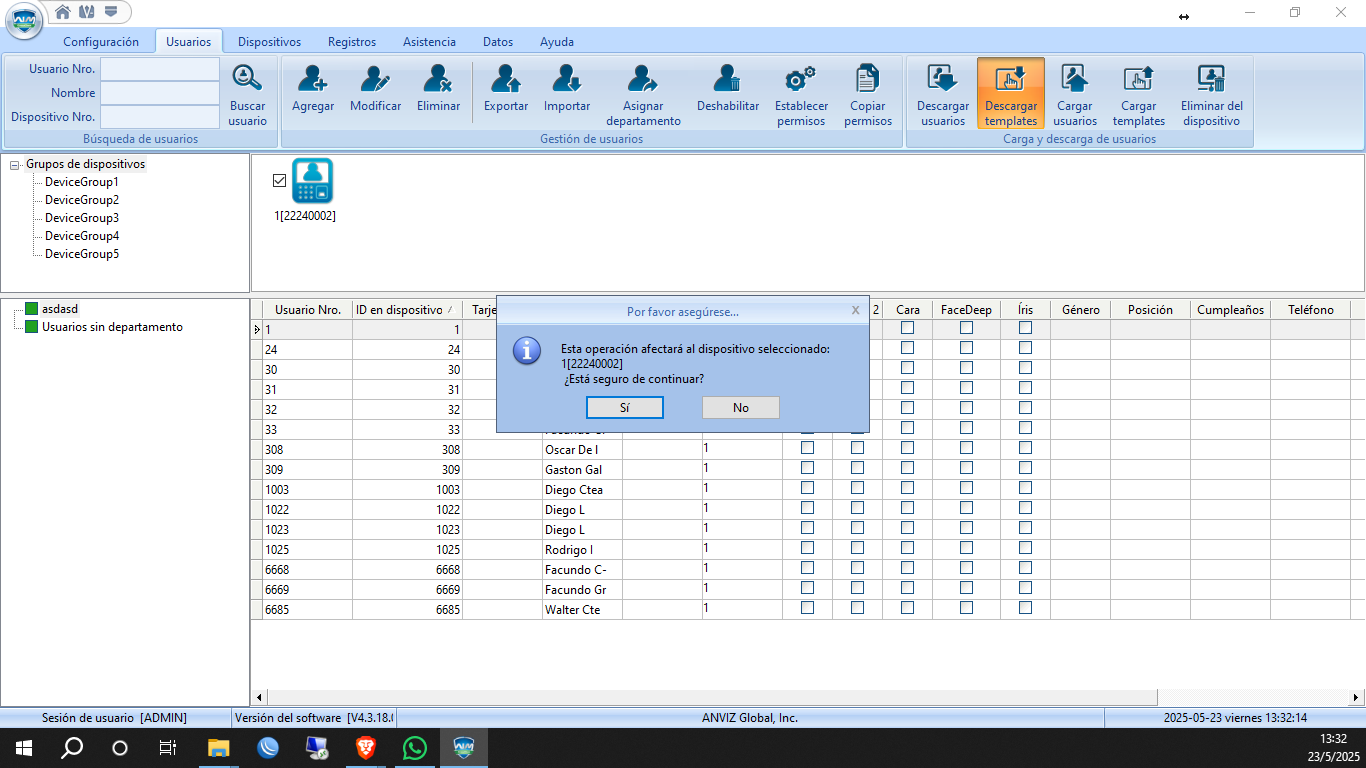Open the Registros tab
The height and width of the screenshot is (768, 1366).
[352, 42]
